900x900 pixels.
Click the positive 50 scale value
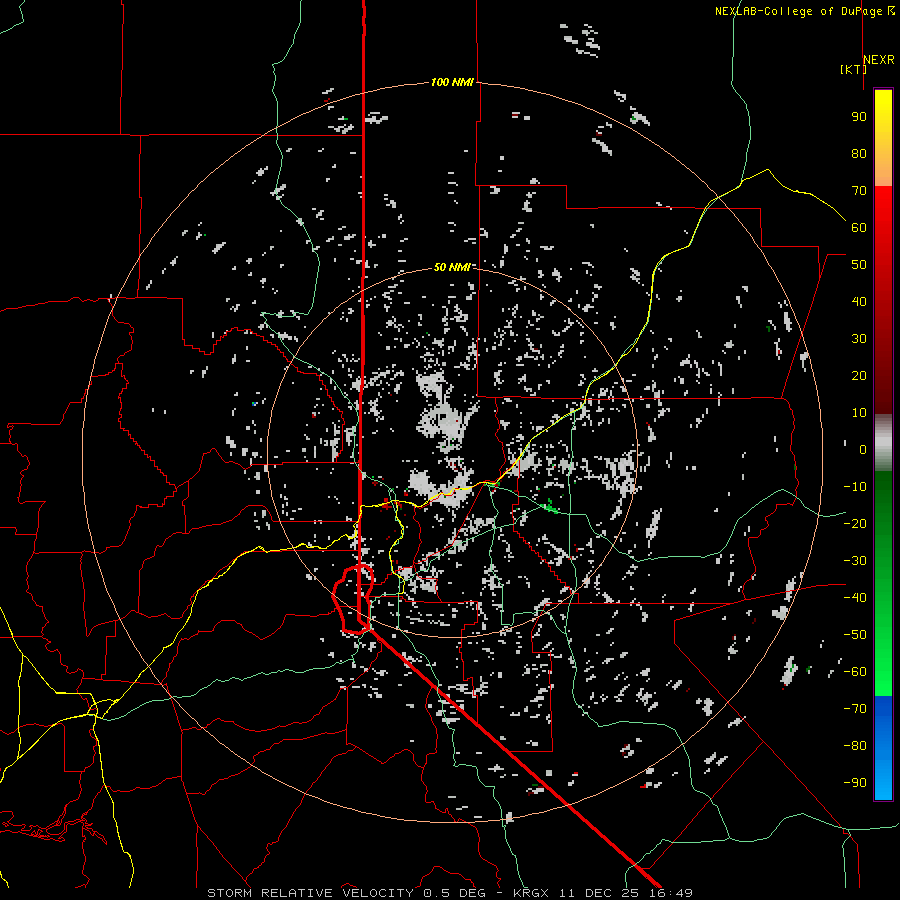pos(859,265)
